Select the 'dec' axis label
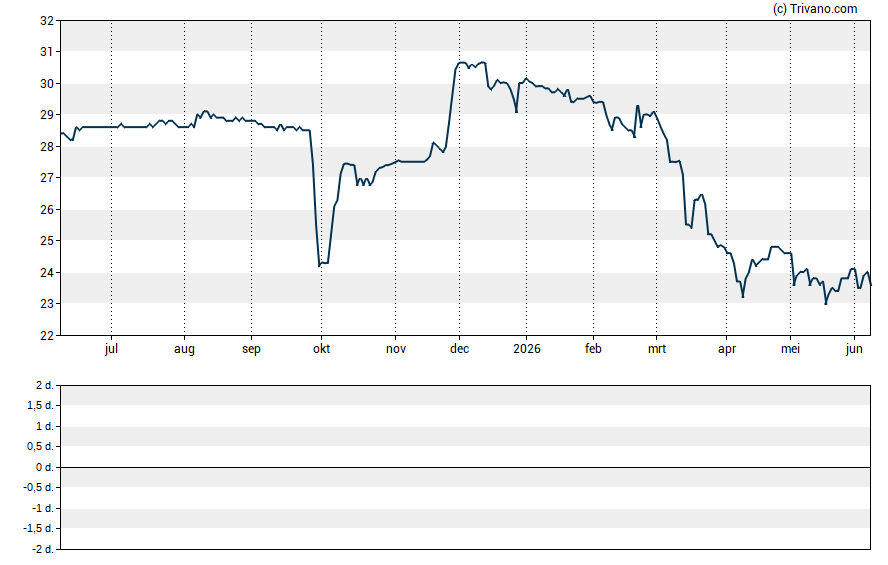Viewport: 888px width, 565px height. (x=459, y=349)
